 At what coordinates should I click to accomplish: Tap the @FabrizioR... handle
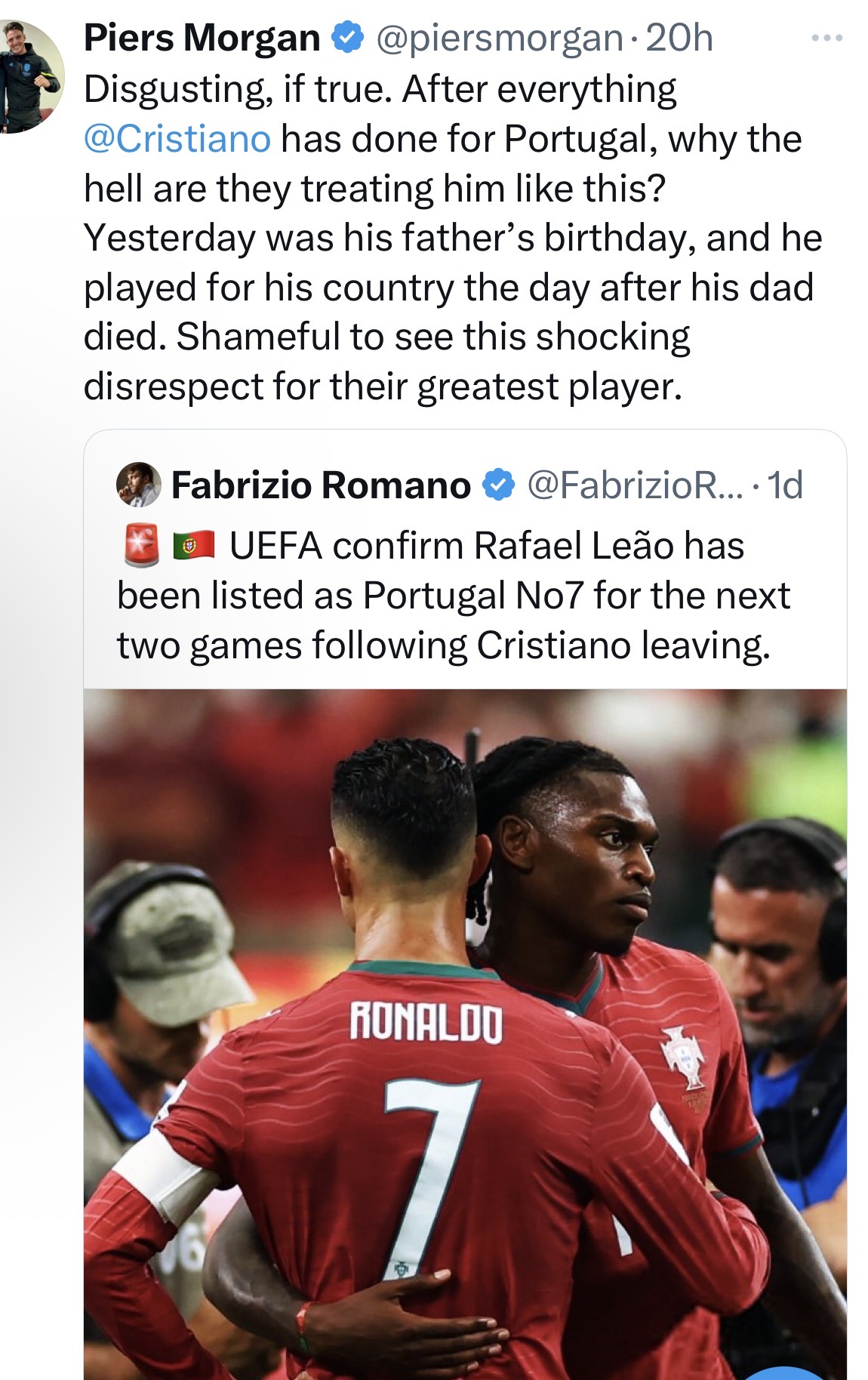[x=635, y=485]
